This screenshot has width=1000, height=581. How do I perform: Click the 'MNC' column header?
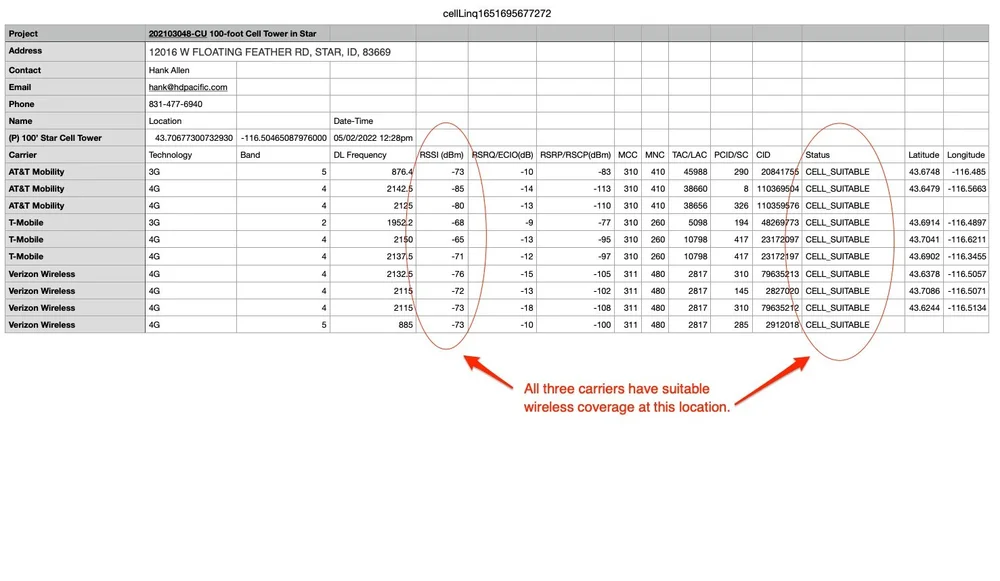(x=655, y=155)
